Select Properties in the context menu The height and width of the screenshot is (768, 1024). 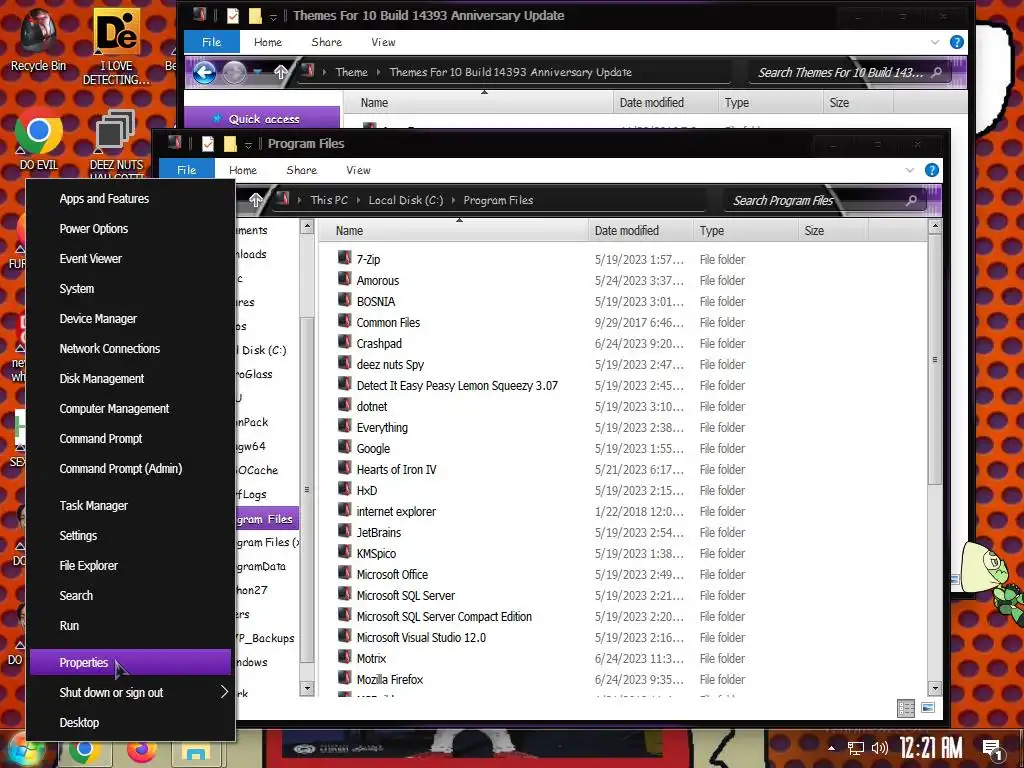[x=131, y=662]
